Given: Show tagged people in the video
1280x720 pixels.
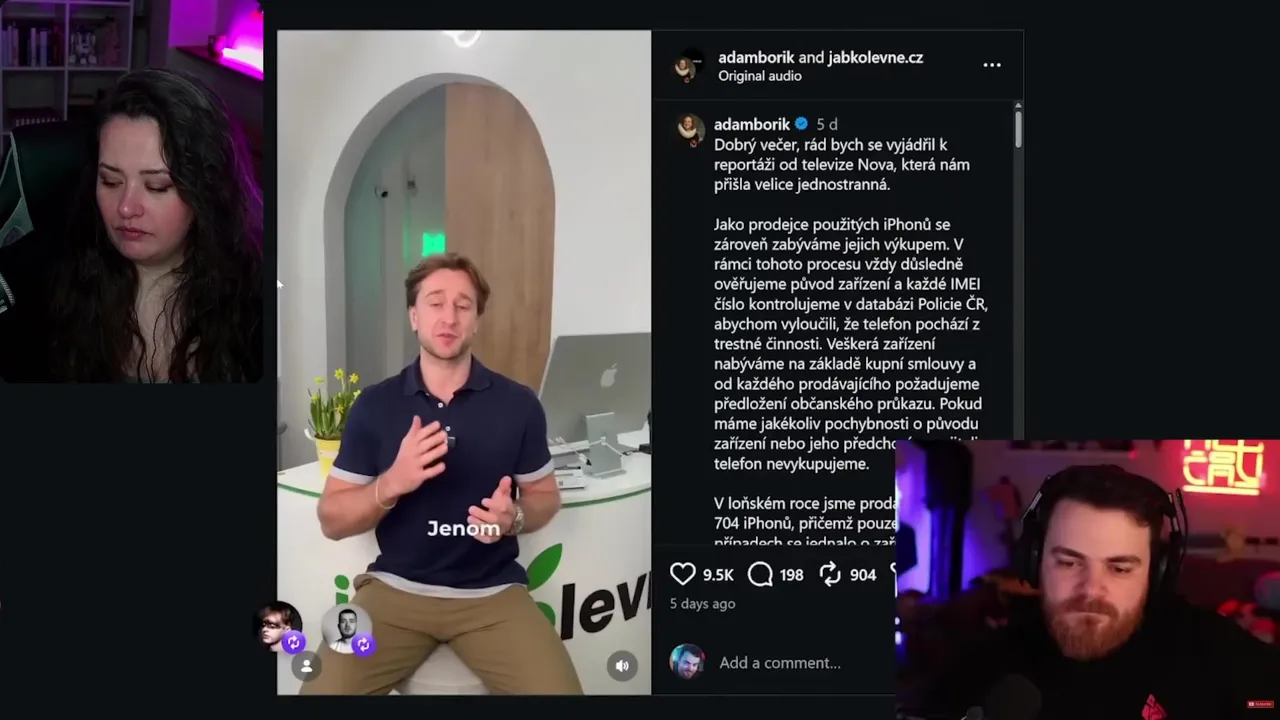Looking at the screenshot, I should click(x=307, y=666).
